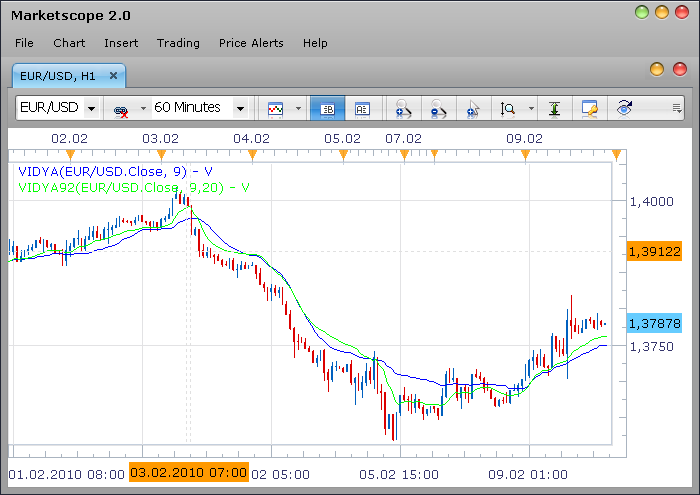The width and height of the screenshot is (700, 495).
Task: Close the EUR/USD, H1 tab
Action: click(x=113, y=75)
